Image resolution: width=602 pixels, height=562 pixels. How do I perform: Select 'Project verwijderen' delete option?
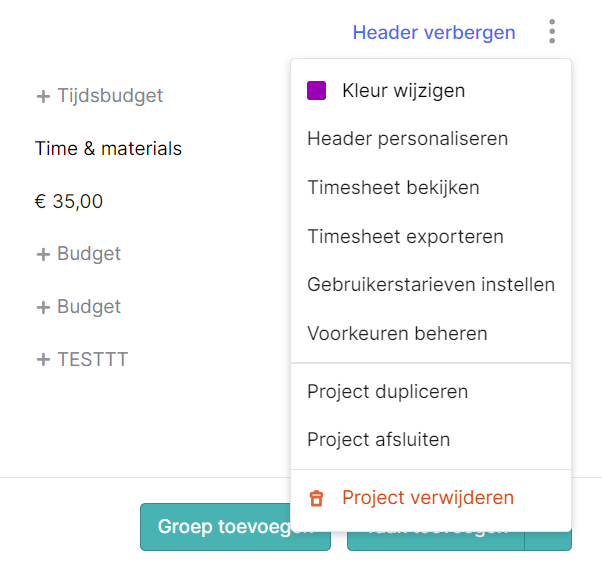(431, 498)
